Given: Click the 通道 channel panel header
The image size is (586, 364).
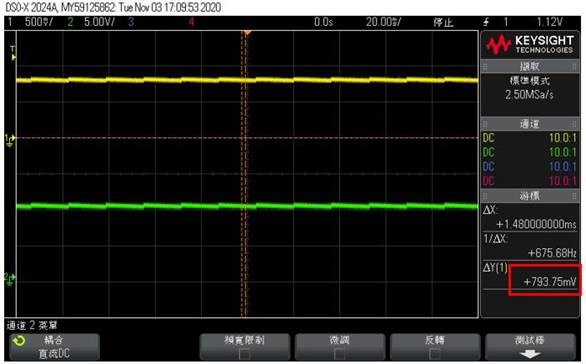Looking at the screenshot, I should coord(530,124).
